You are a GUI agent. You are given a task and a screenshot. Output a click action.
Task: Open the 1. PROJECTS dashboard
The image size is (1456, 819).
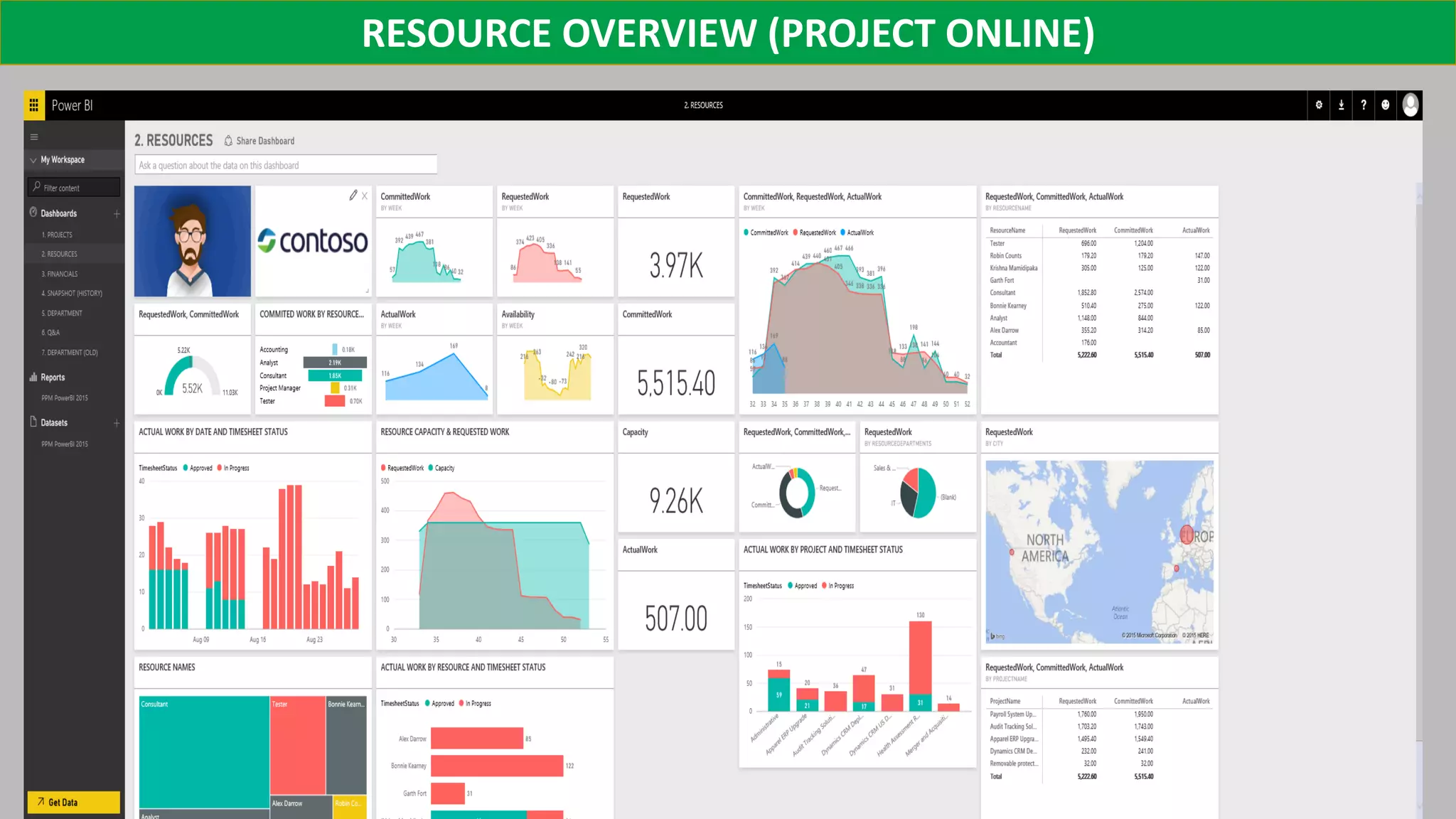click(57, 235)
